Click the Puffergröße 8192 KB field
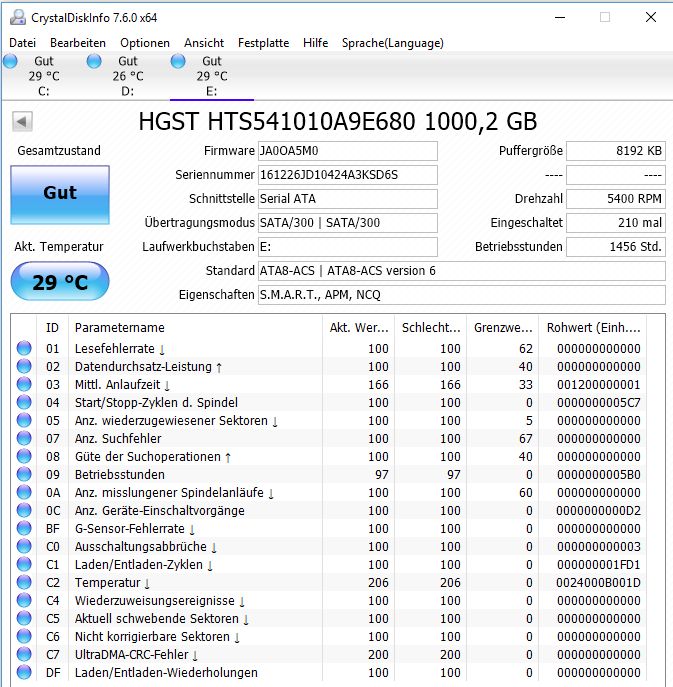The height and width of the screenshot is (687, 673). tap(616, 151)
